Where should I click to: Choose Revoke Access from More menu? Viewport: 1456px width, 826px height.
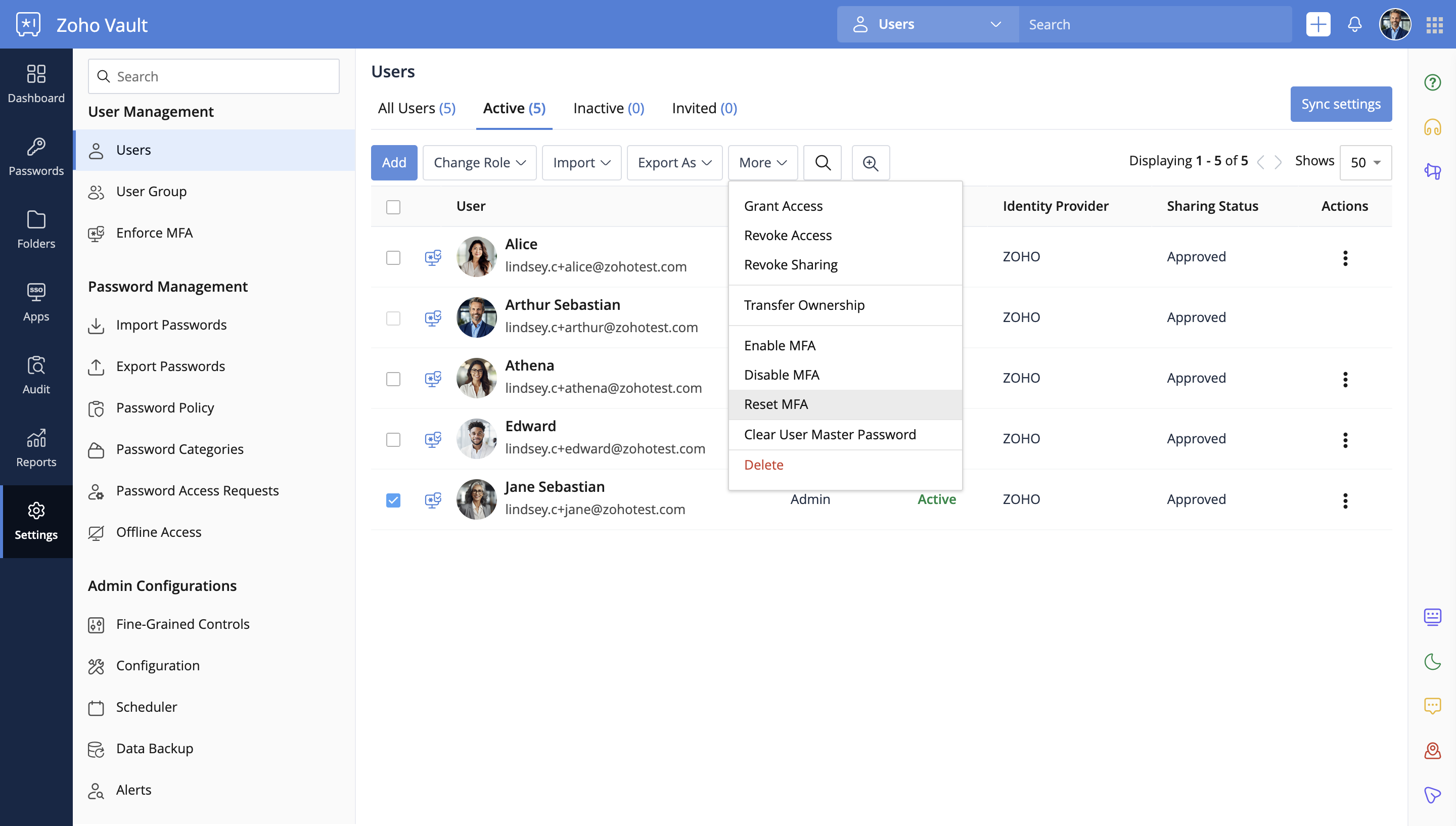[845, 236]
